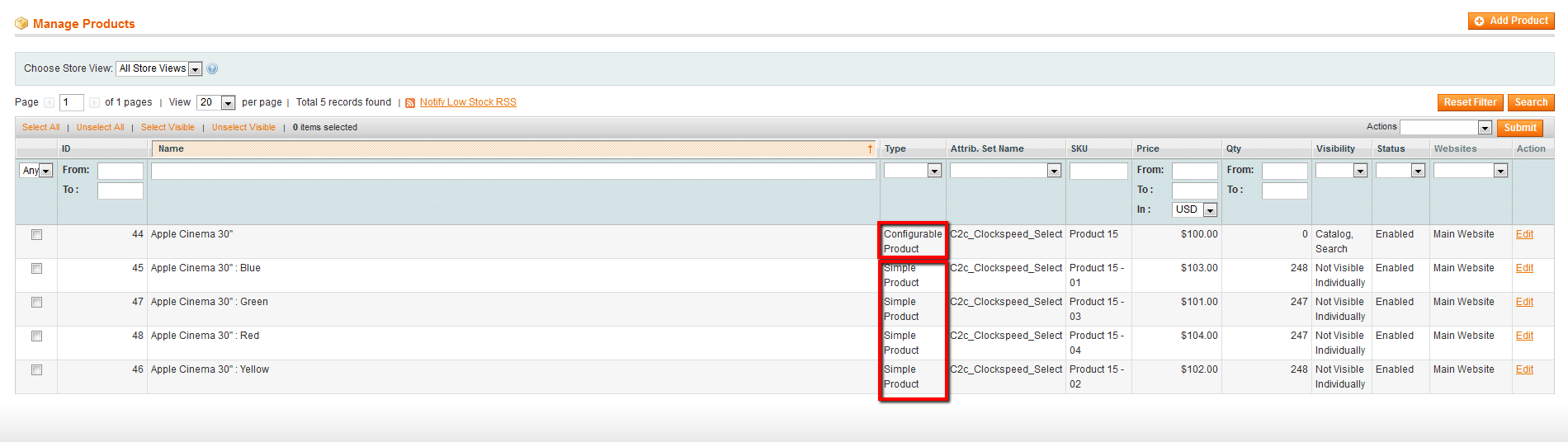Open the Notify Low Stock RSS link

[468, 103]
